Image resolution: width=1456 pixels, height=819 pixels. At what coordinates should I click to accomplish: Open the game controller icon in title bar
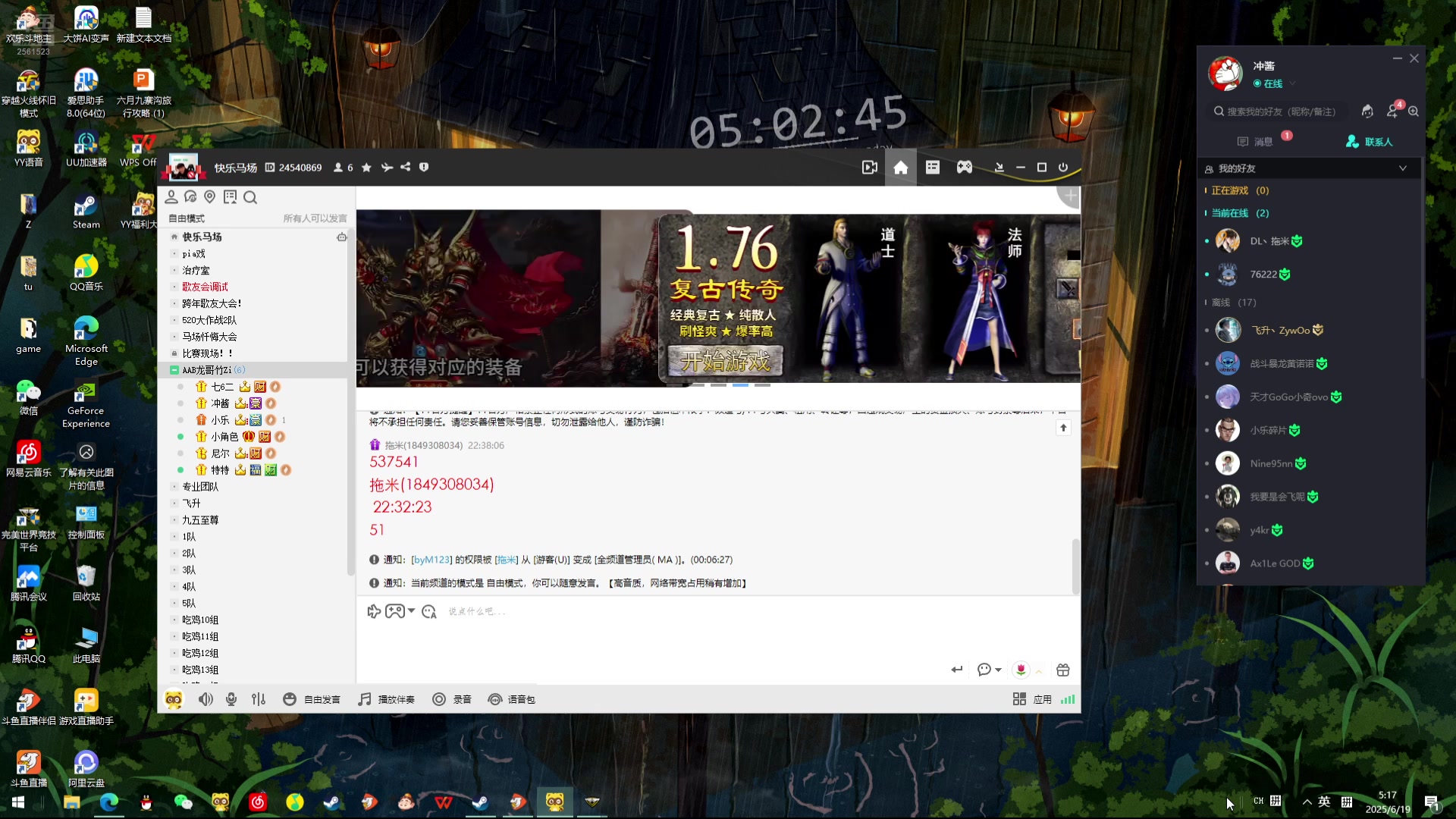click(x=964, y=168)
